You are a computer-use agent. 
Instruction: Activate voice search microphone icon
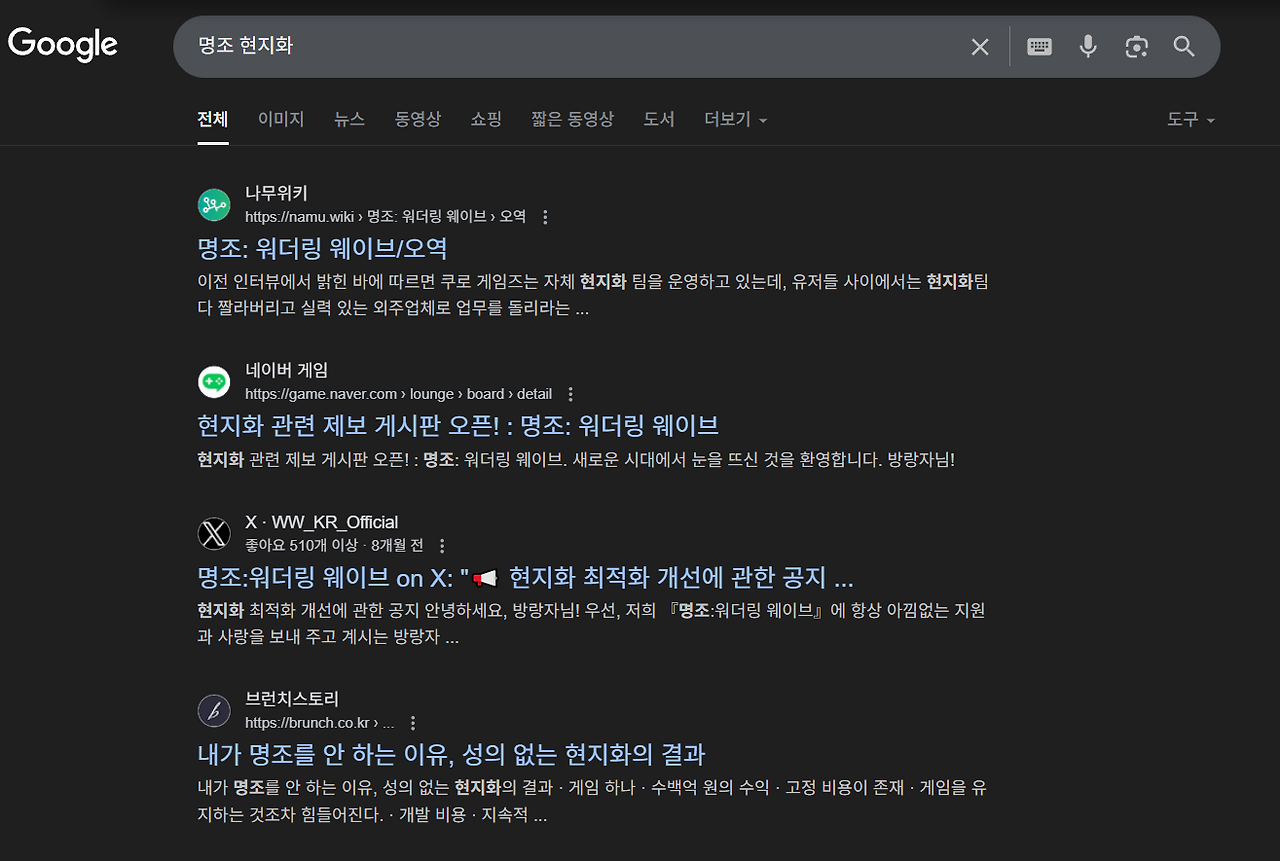point(1088,46)
